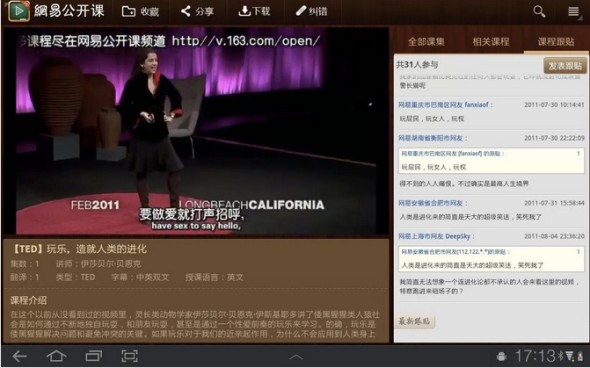
Task: Tap the 课程介绍 heading
Action: 29,300
